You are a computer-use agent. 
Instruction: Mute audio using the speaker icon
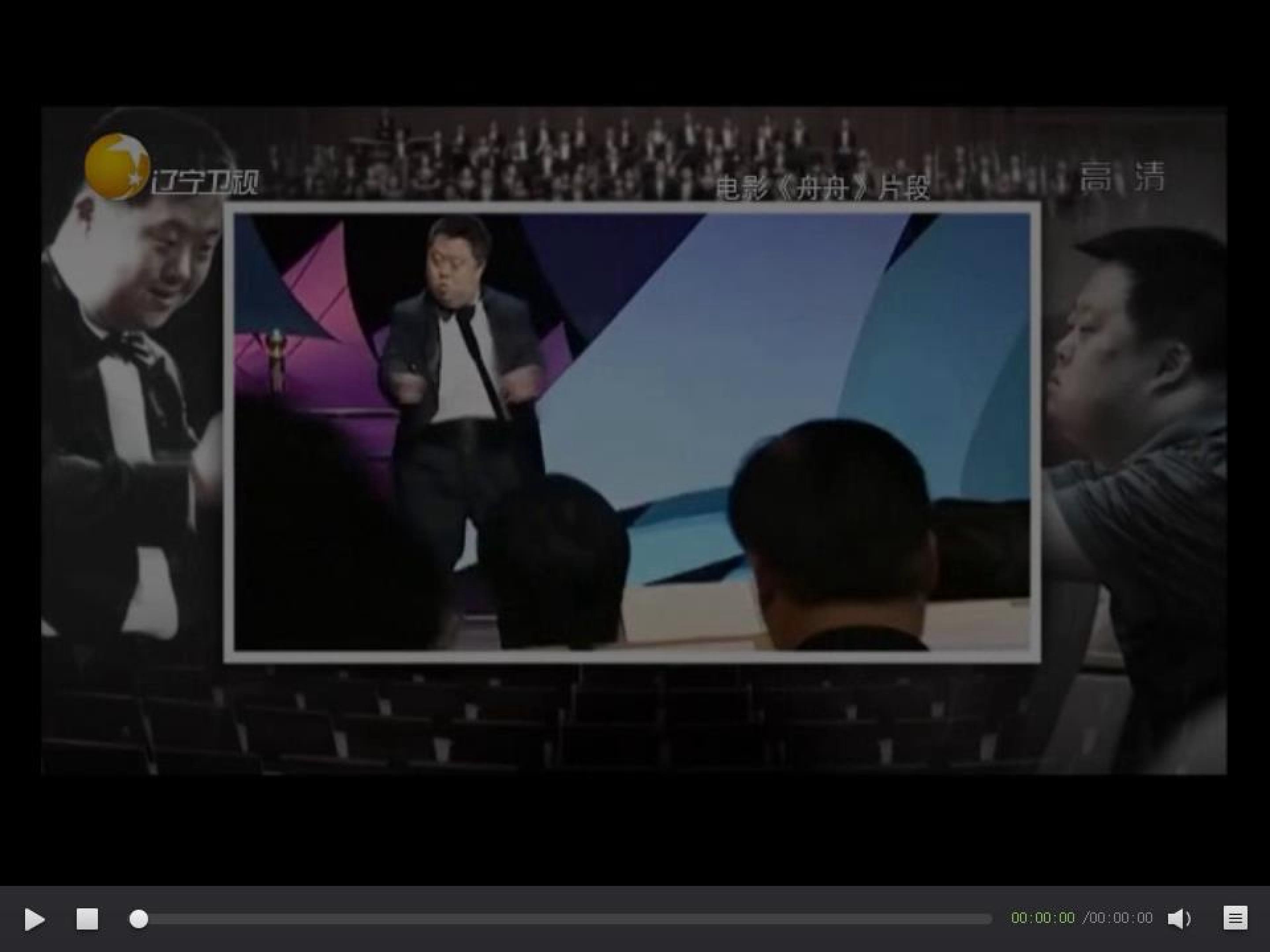point(1179,919)
